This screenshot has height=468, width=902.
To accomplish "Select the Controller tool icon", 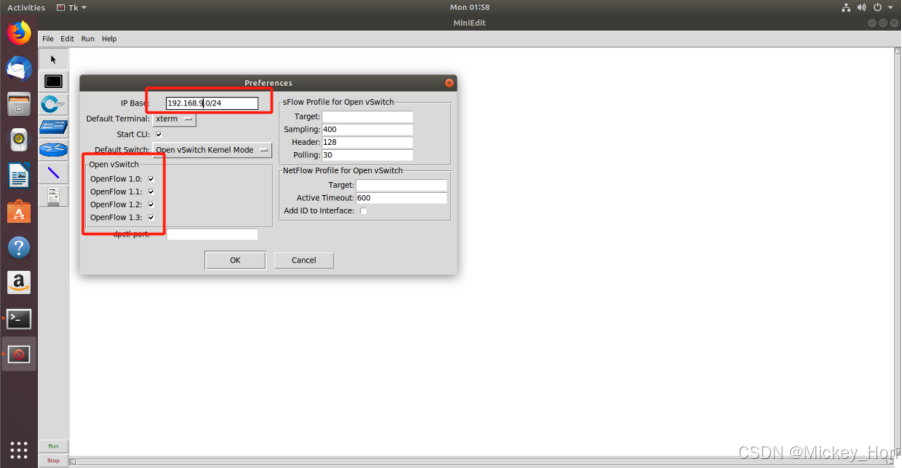I will tap(53, 196).
